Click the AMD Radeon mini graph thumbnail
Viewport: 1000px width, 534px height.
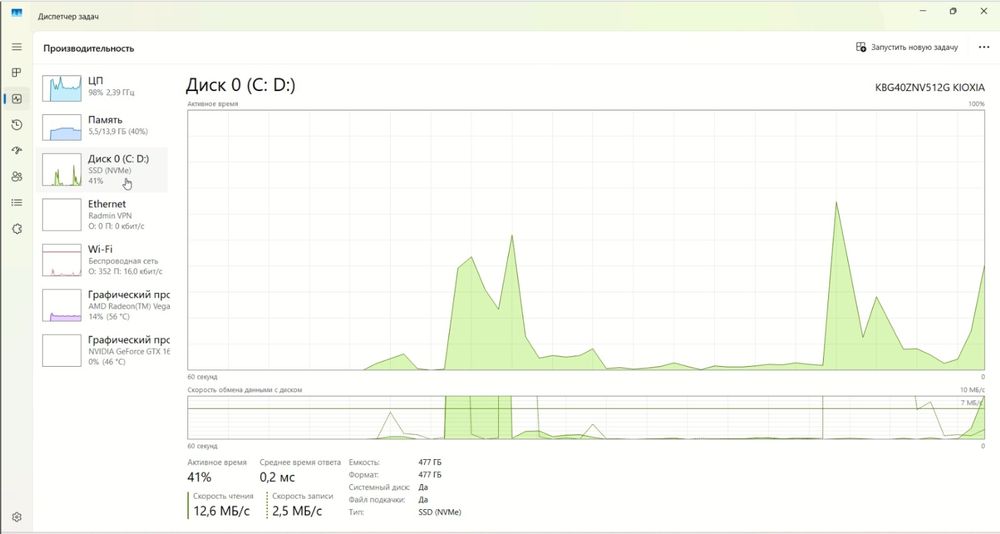tap(62, 306)
